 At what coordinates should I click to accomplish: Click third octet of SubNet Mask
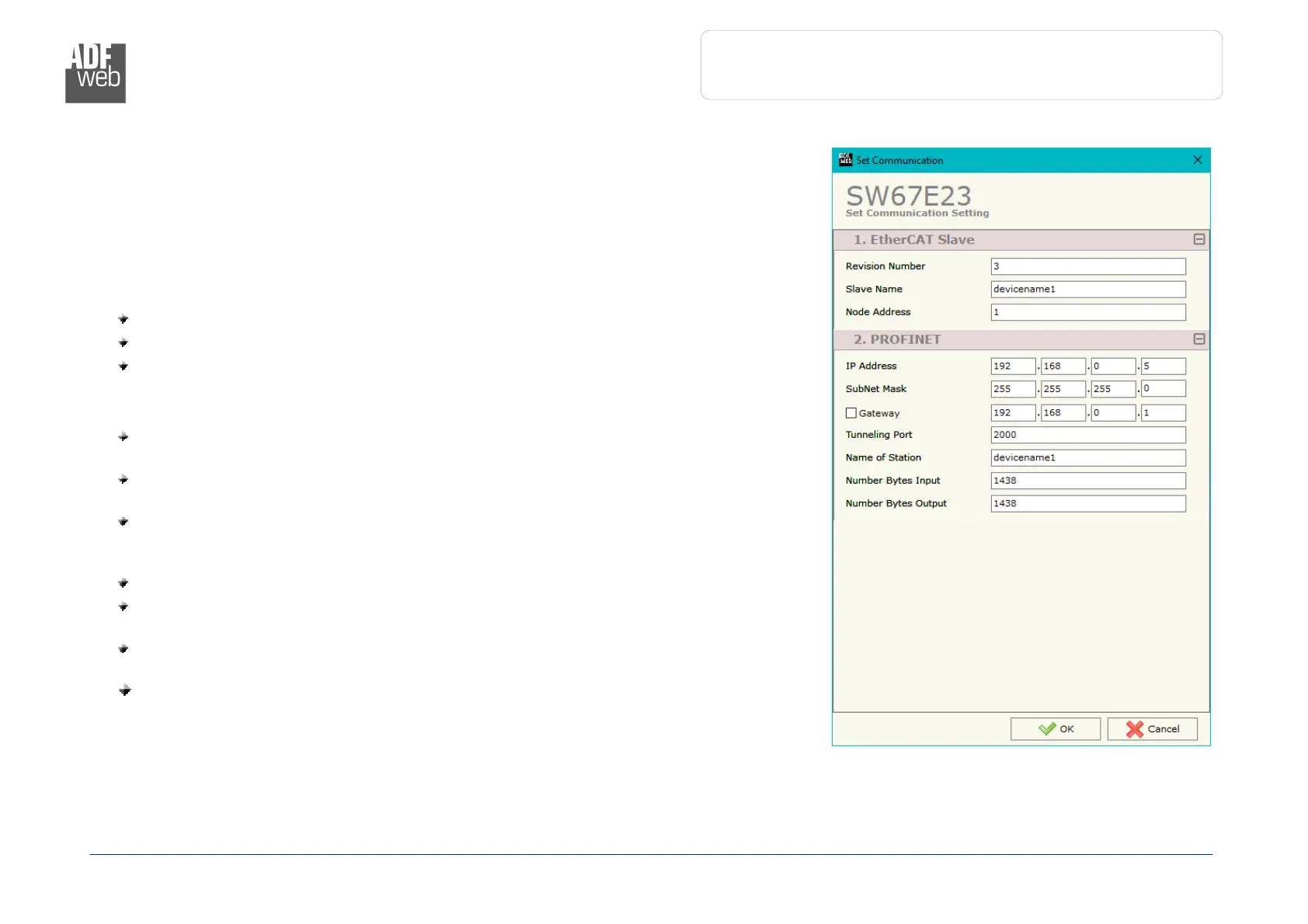click(1112, 389)
